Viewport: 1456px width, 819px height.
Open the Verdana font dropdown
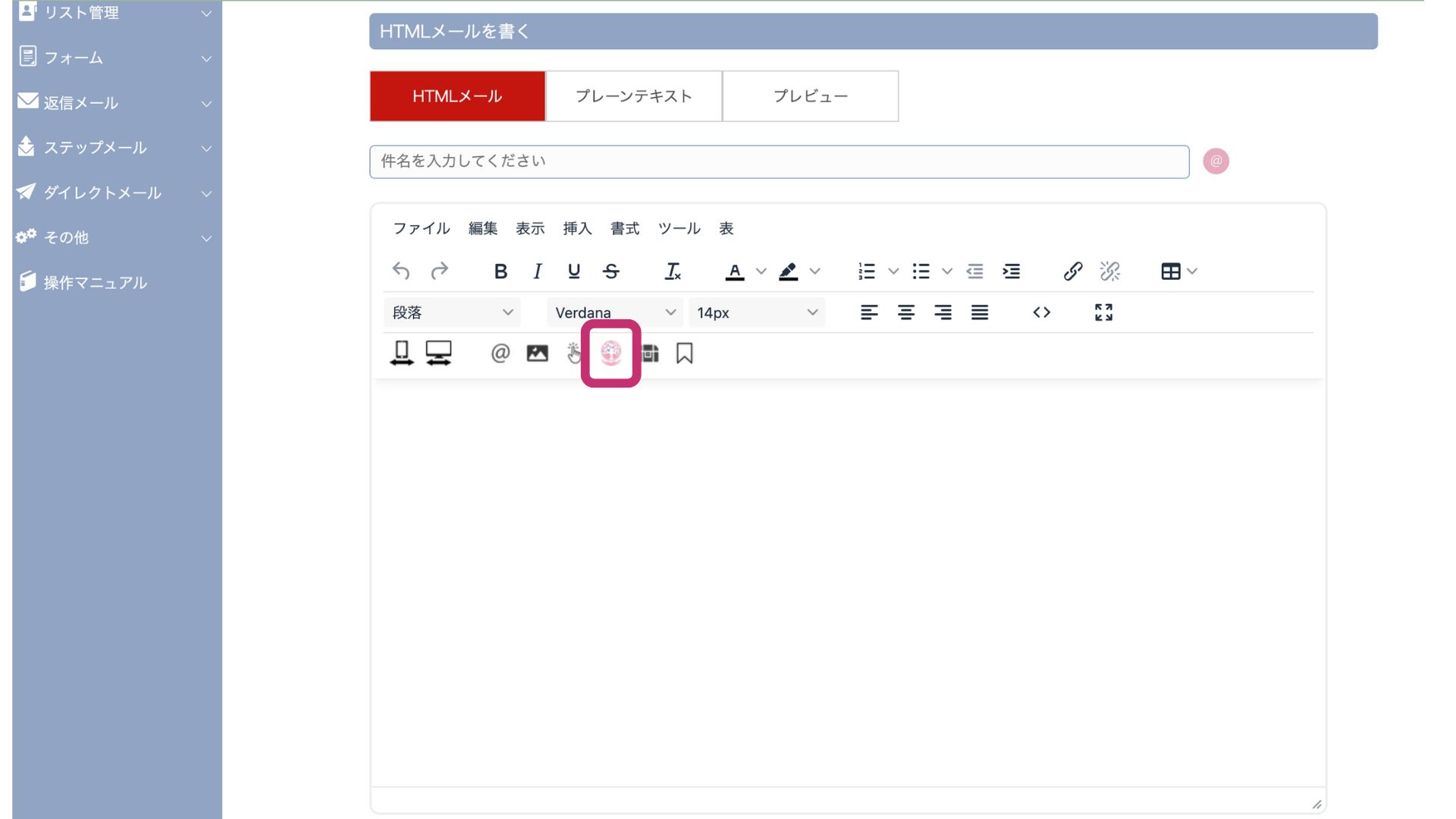click(x=615, y=312)
